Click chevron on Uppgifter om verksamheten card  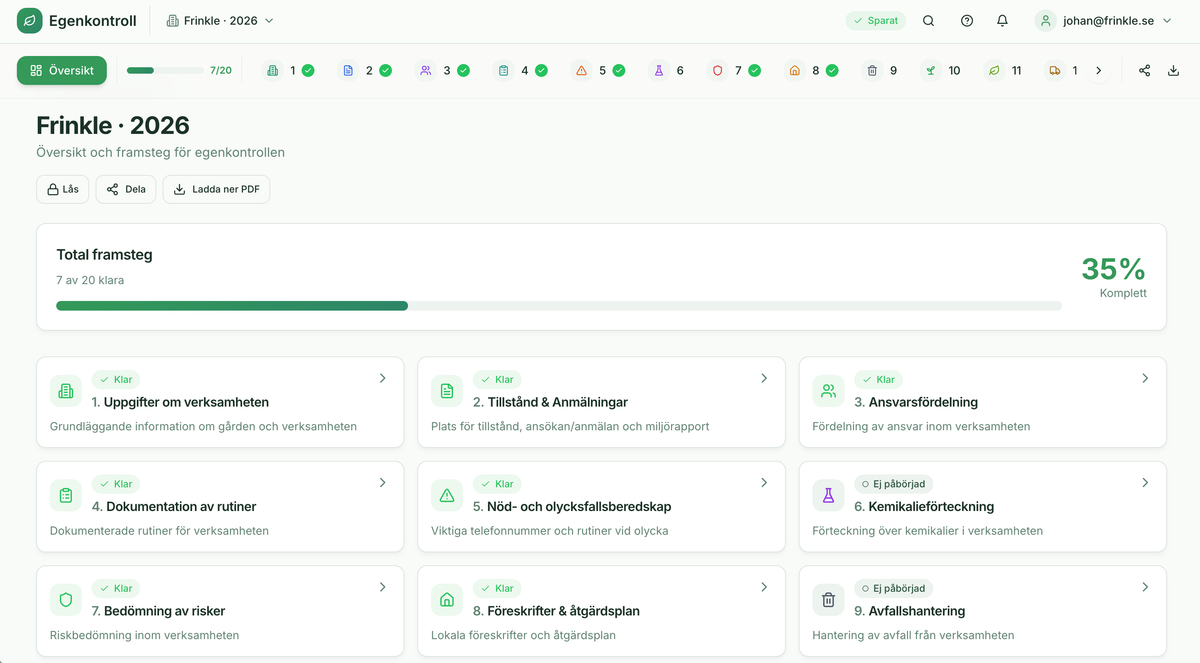(382, 378)
